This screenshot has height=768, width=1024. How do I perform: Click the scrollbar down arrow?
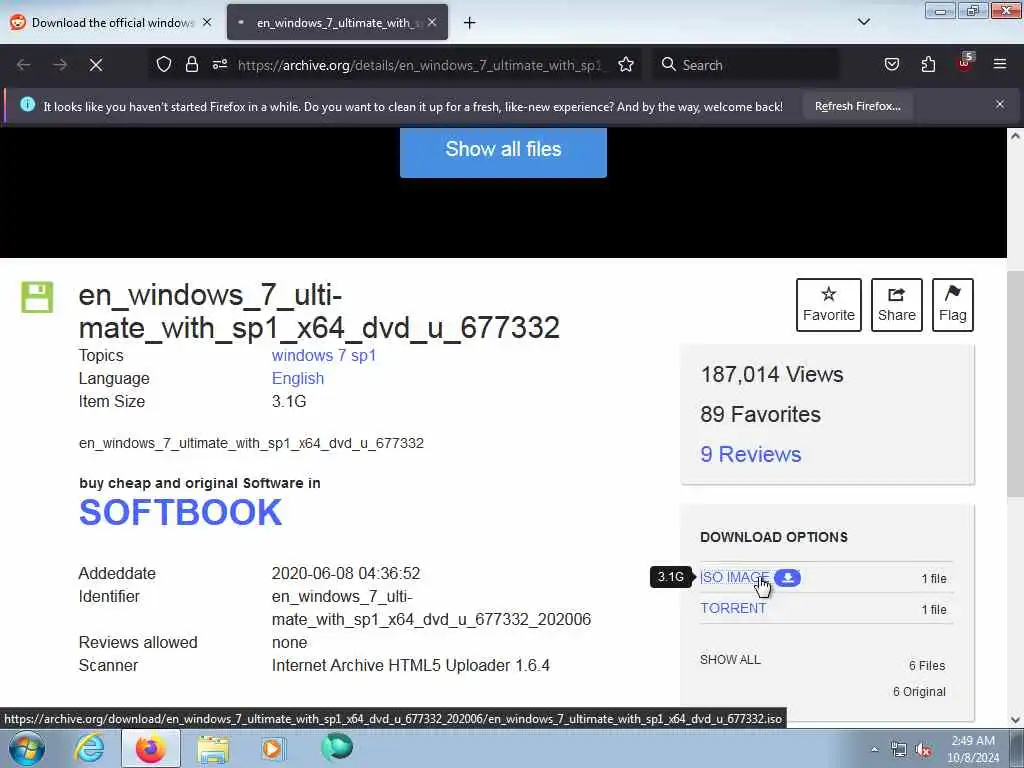pos(1015,720)
